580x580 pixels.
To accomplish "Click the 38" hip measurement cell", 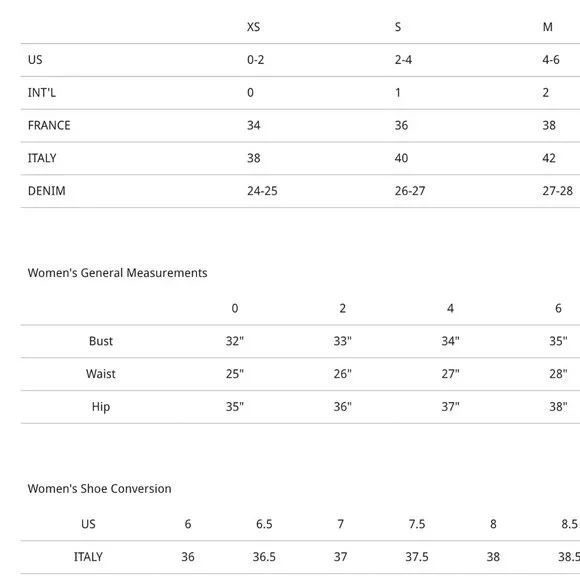I will (x=558, y=407).
